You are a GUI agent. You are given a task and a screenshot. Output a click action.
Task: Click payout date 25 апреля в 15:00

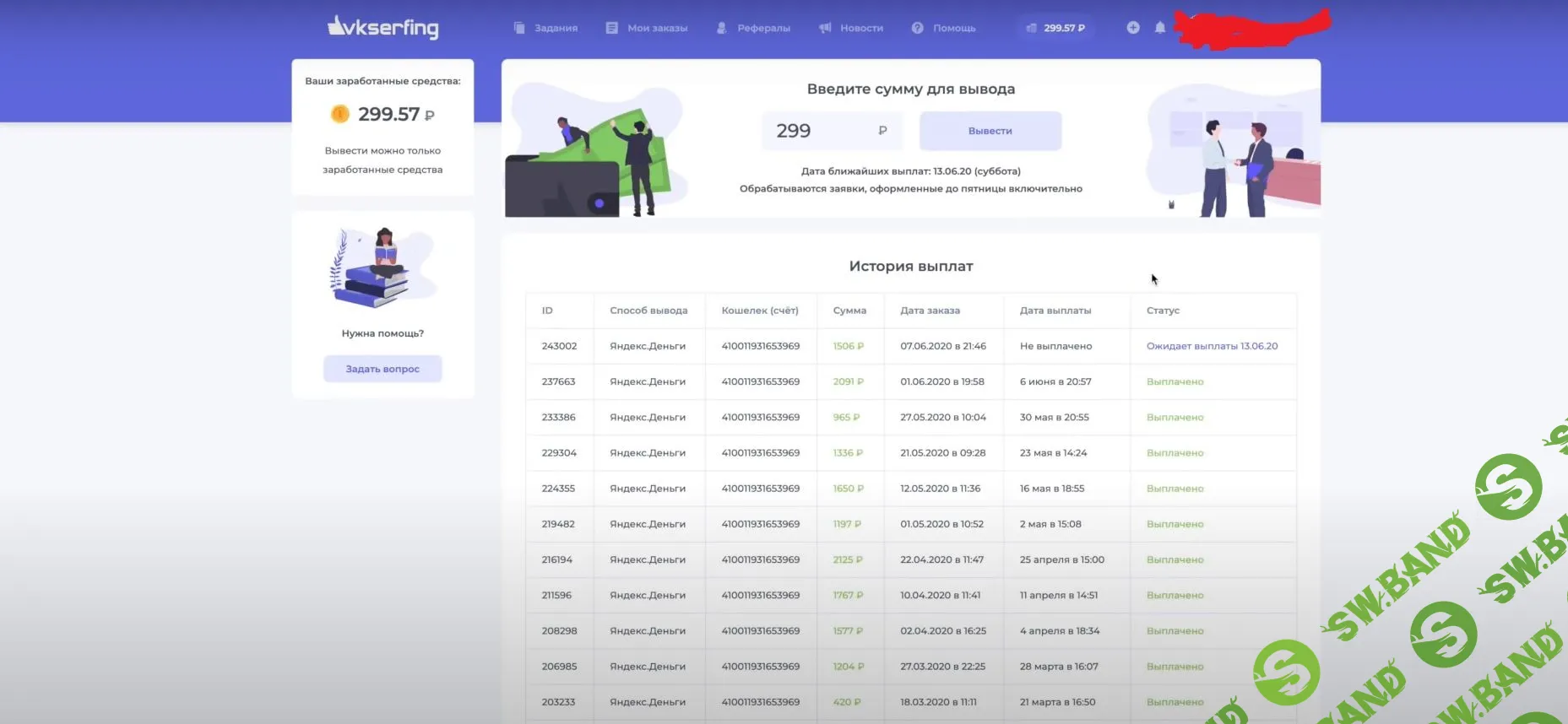coord(1061,559)
